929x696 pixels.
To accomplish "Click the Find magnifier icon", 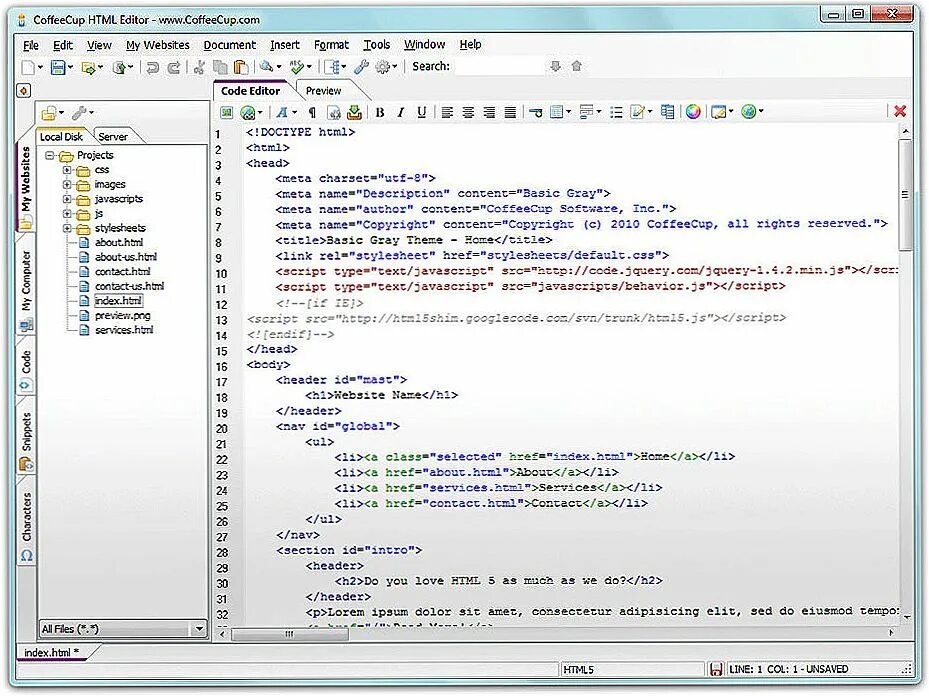I will point(266,67).
